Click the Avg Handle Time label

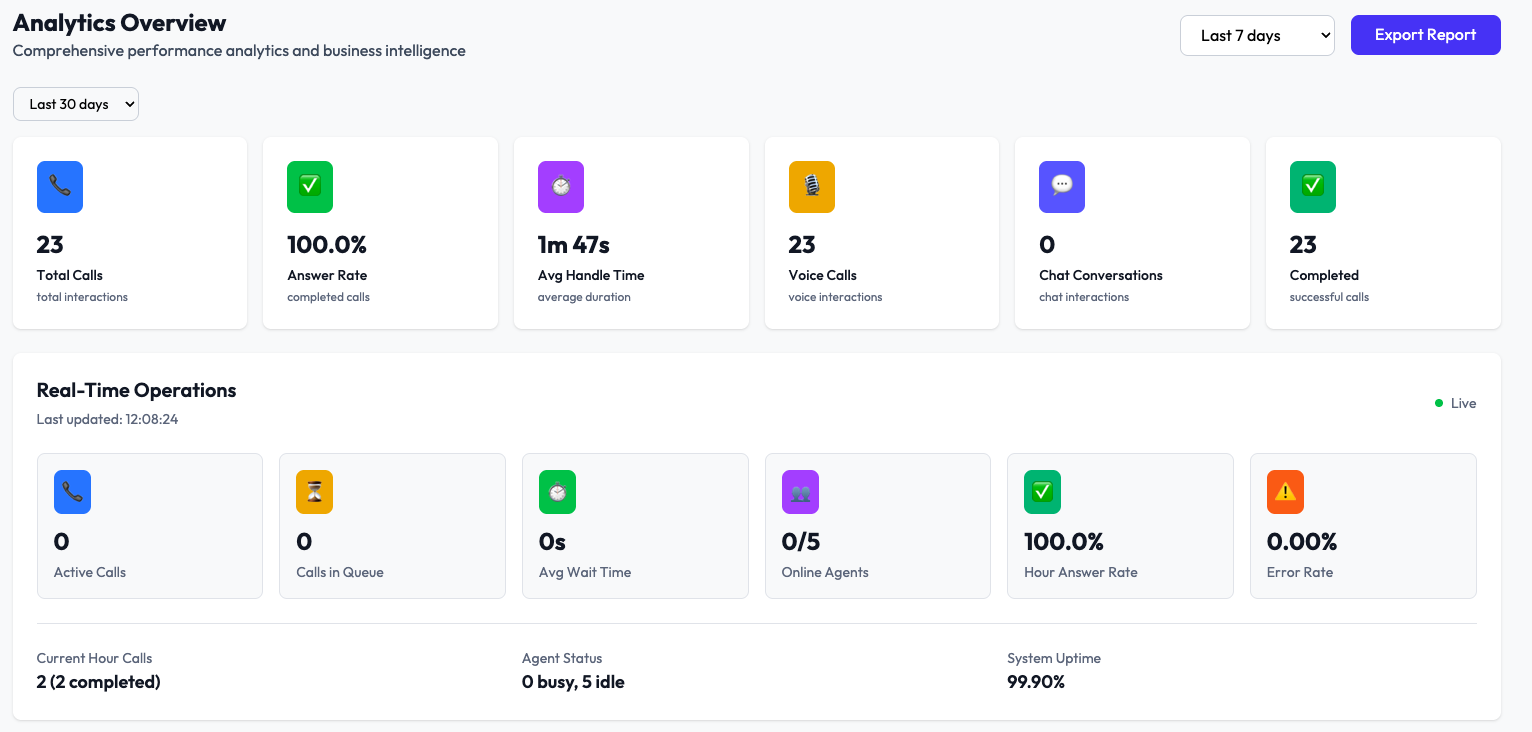click(x=591, y=275)
